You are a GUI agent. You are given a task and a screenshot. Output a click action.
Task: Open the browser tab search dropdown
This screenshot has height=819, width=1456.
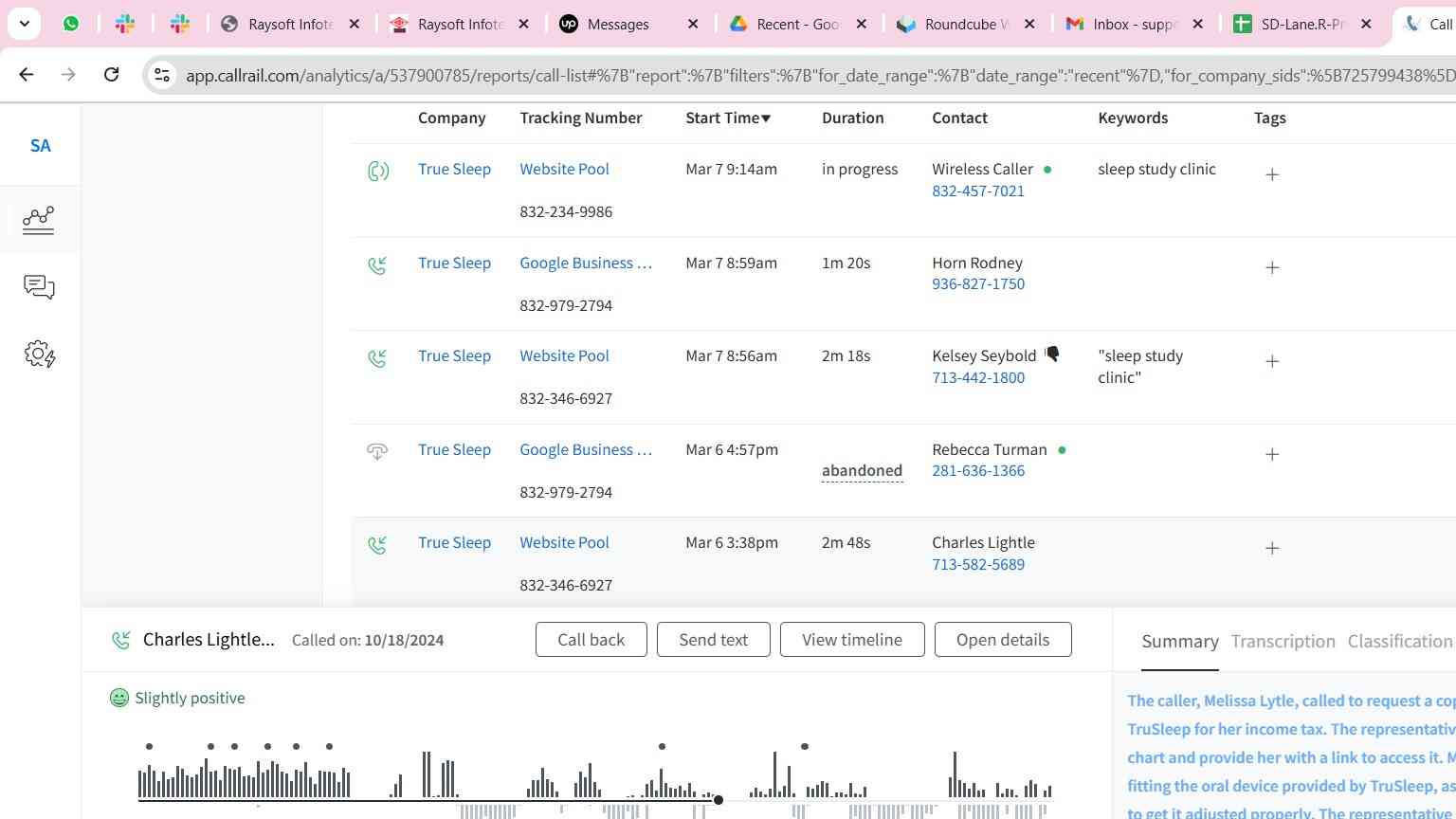24,24
